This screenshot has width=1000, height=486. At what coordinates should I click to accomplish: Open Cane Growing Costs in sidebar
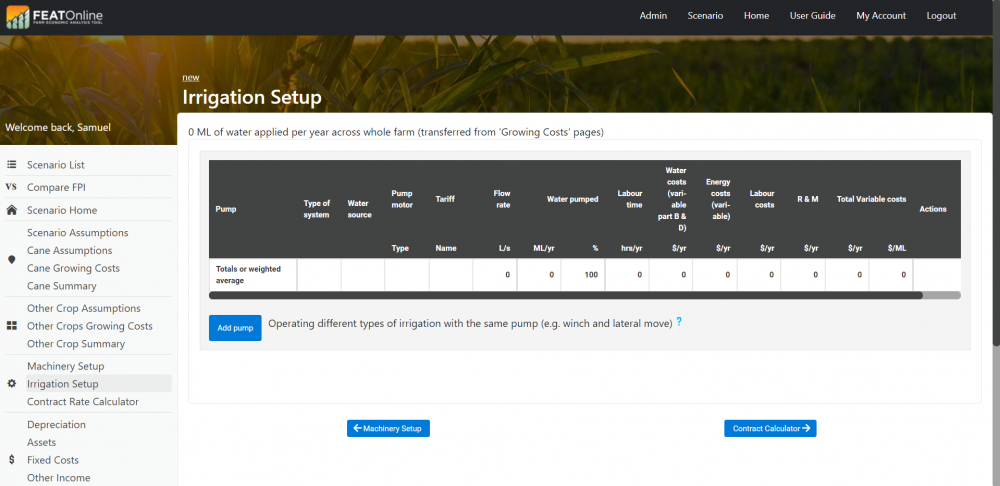(73, 268)
